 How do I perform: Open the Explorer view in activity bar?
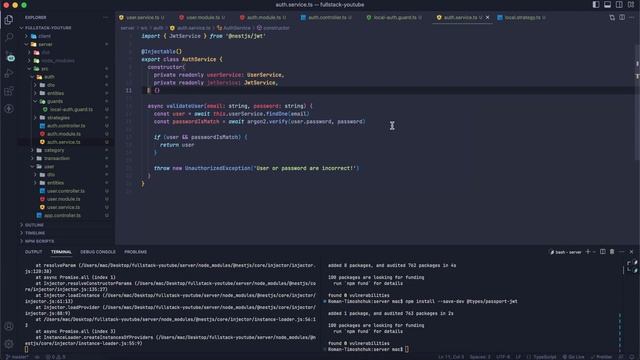pyautogui.click(x=9, y=19)
